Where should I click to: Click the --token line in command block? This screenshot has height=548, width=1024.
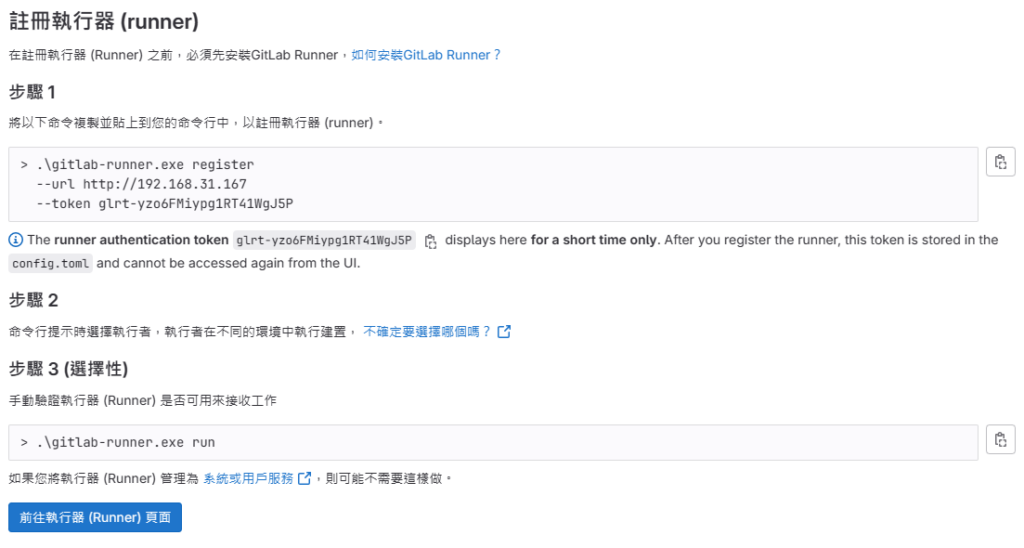[x=165, y=204]
